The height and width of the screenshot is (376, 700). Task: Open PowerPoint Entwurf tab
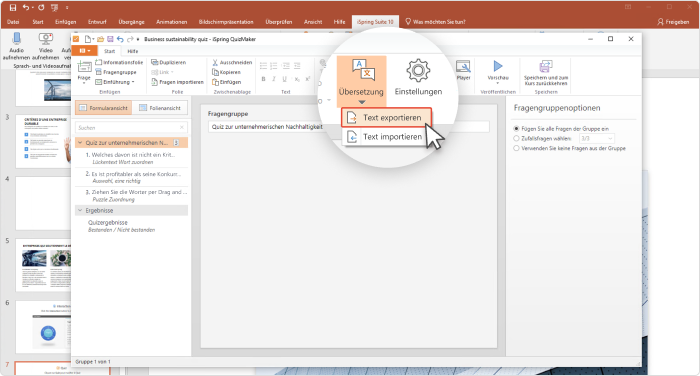point(97,22)
